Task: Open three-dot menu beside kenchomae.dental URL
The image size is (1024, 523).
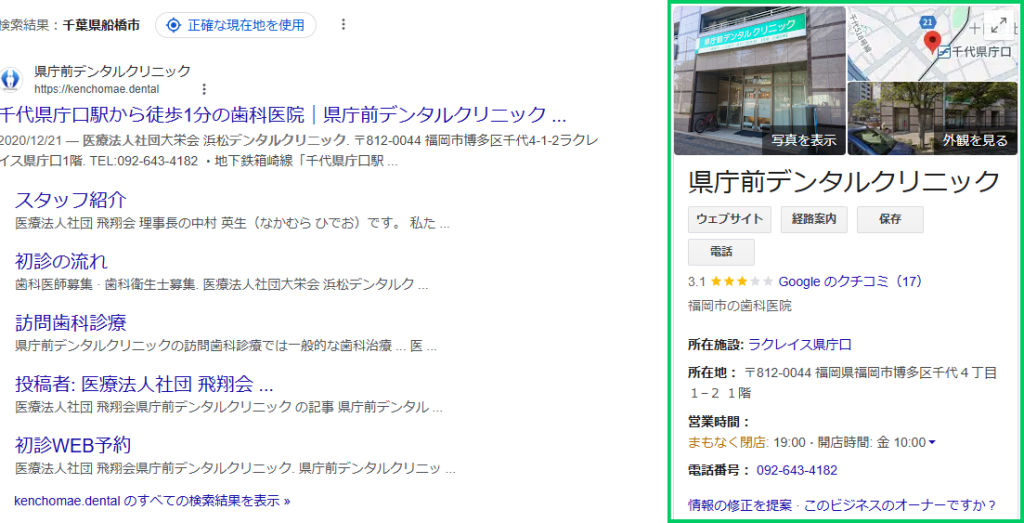Action: [x=205, y=89]
